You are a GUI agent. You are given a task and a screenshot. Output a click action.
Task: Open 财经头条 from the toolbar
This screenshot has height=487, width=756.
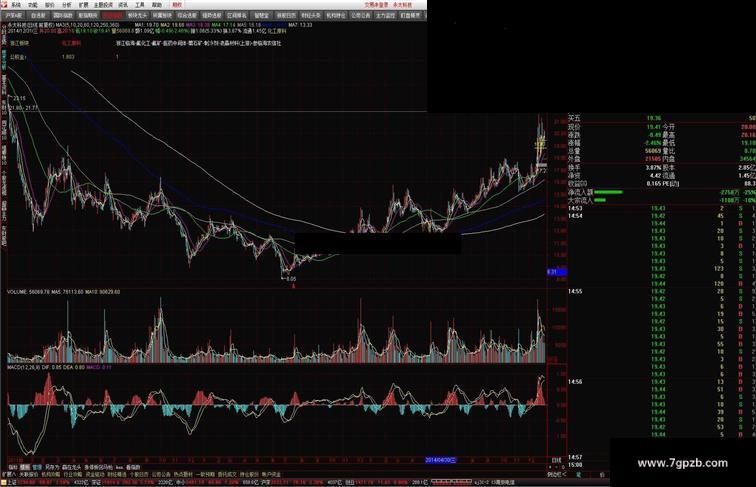point(311,15)
